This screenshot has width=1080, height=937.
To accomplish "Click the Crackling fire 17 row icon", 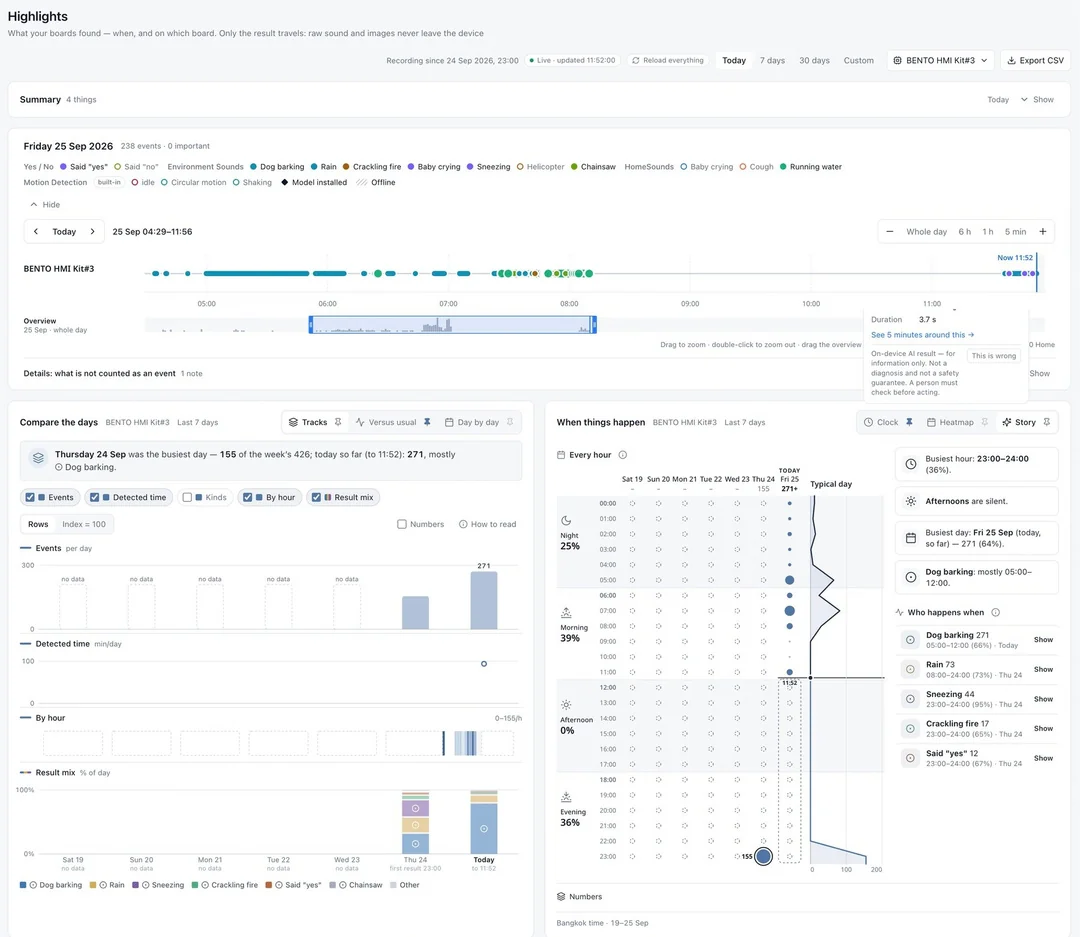I will (910, 729).
